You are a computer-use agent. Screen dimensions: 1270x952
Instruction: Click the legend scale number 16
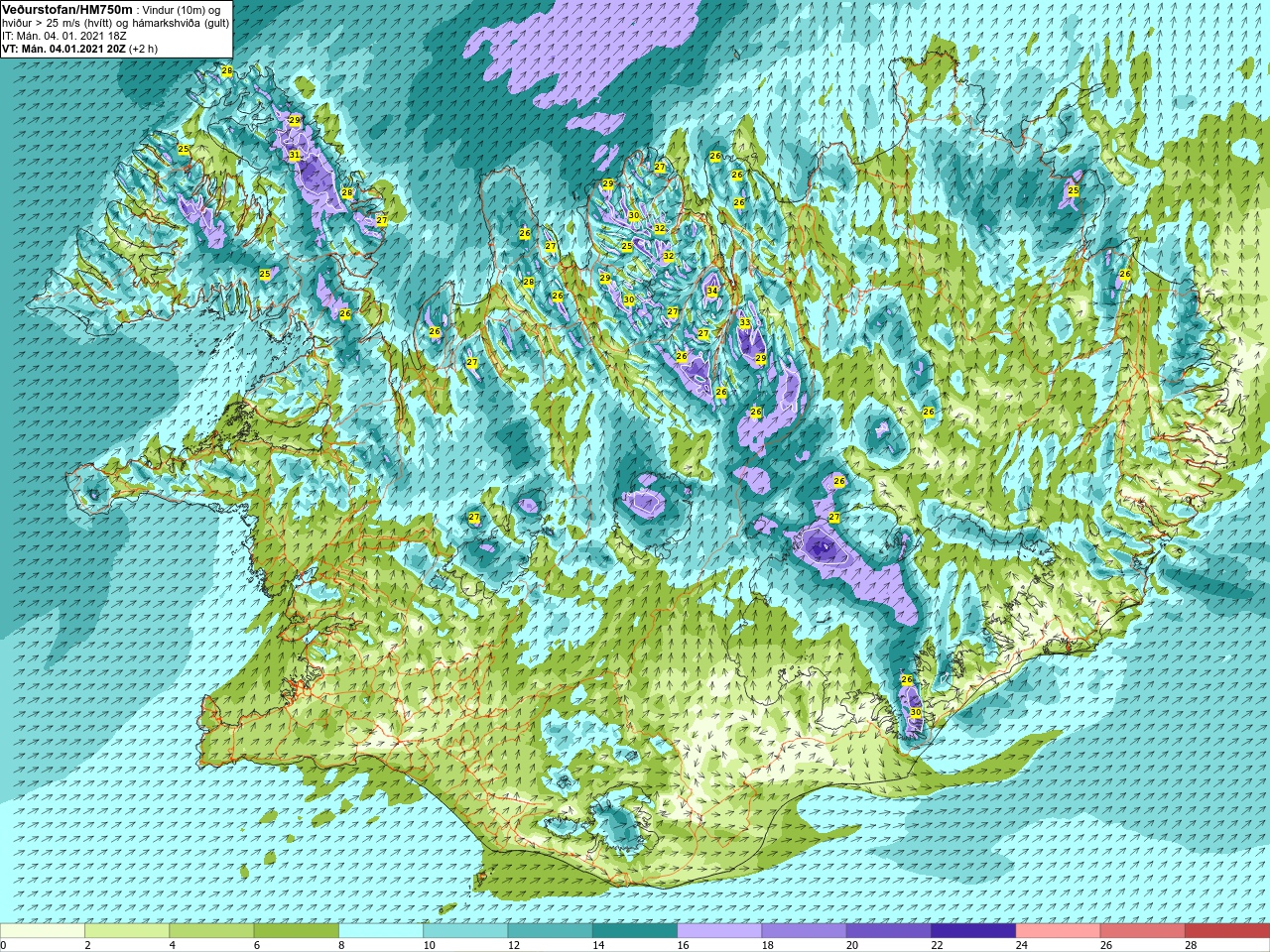[683, 945]
